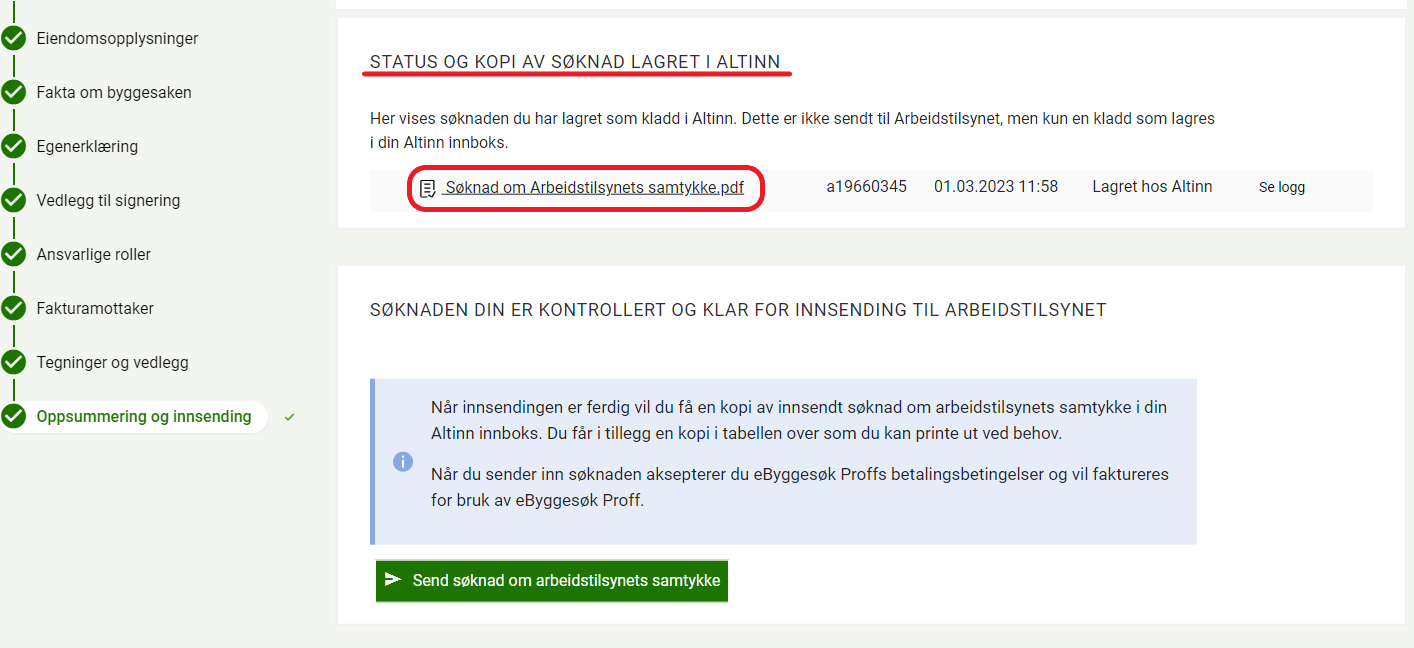This screenshot has height=648, width=1414.
Task: Select the green check icon for Vedlegg til signering
Action: click(x=13, y=201)
